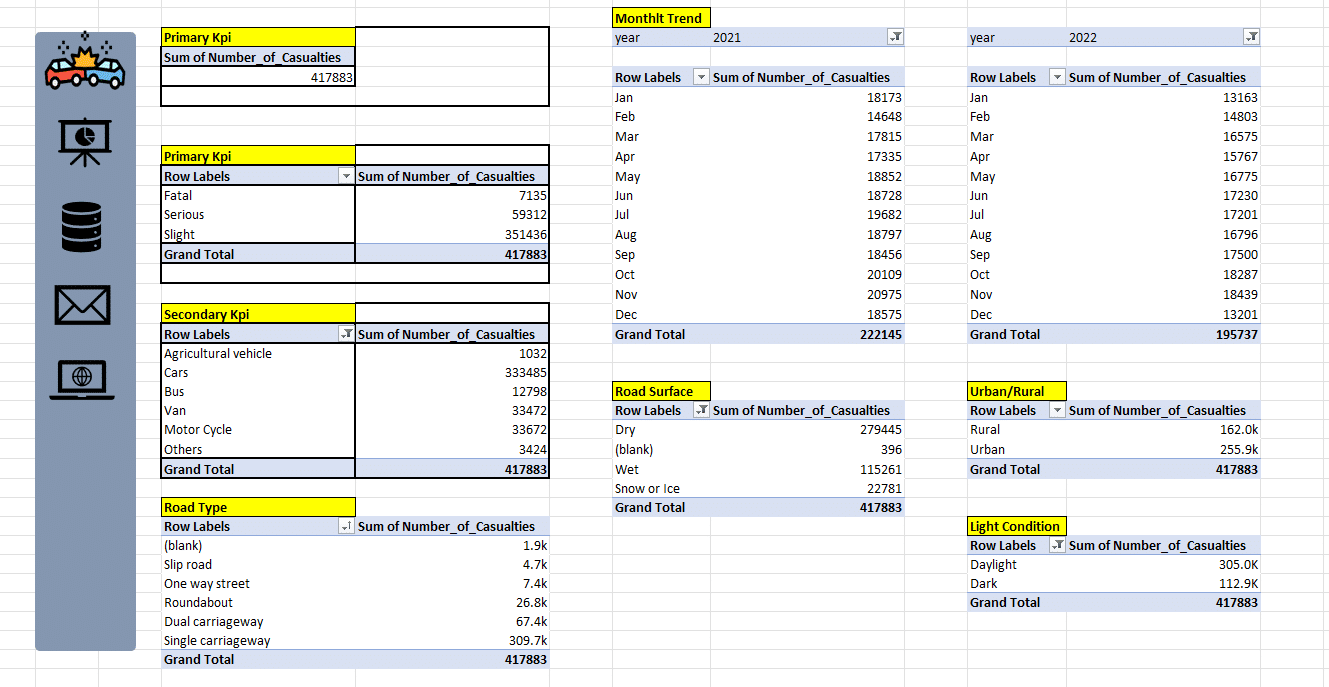Click the 'Snow or Ice' row label
The width and height of the screenshot is (1329, 687).
[x=647, y=488]
